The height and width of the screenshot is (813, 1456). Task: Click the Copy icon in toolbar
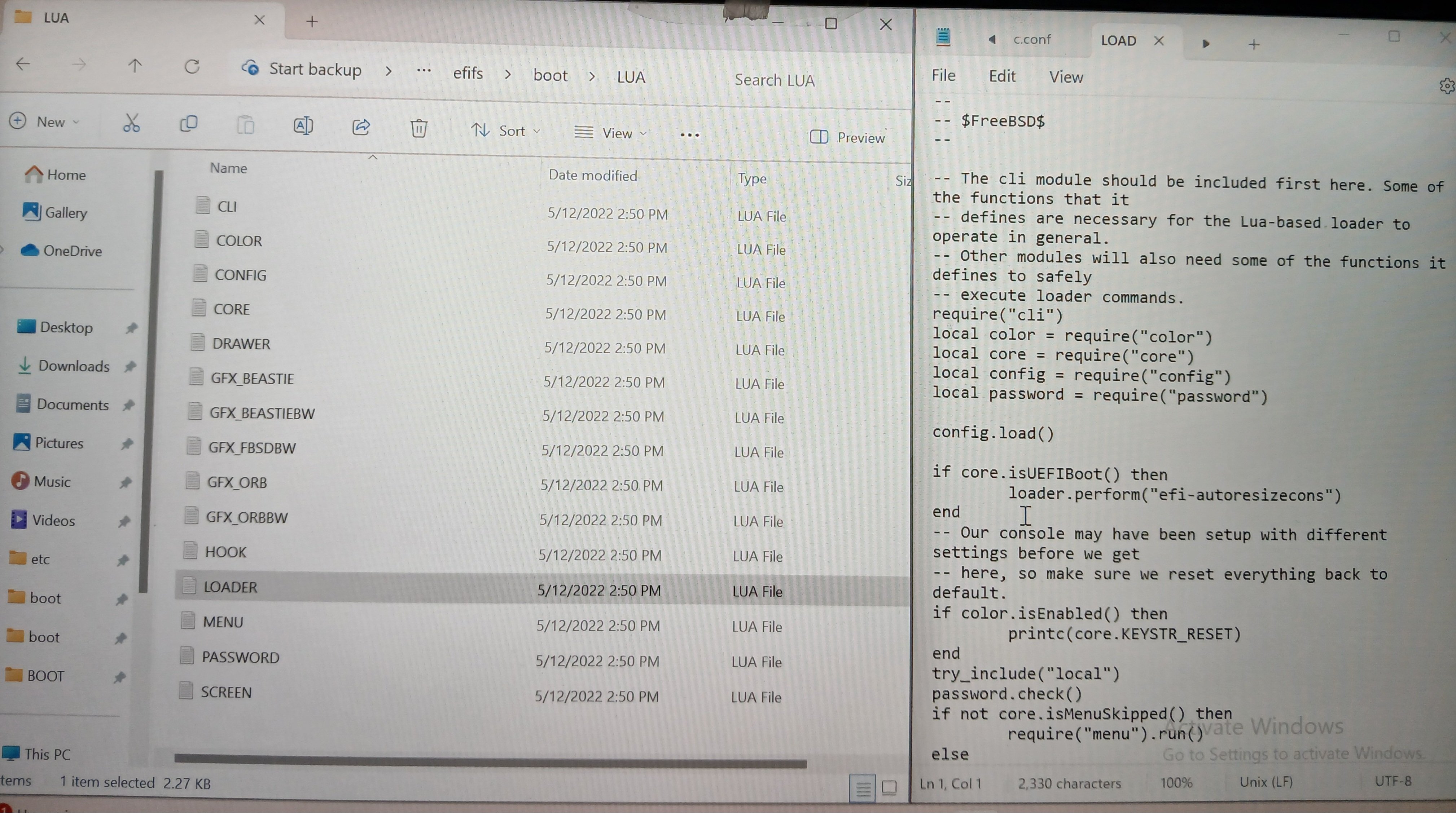[x=188, y=124]
